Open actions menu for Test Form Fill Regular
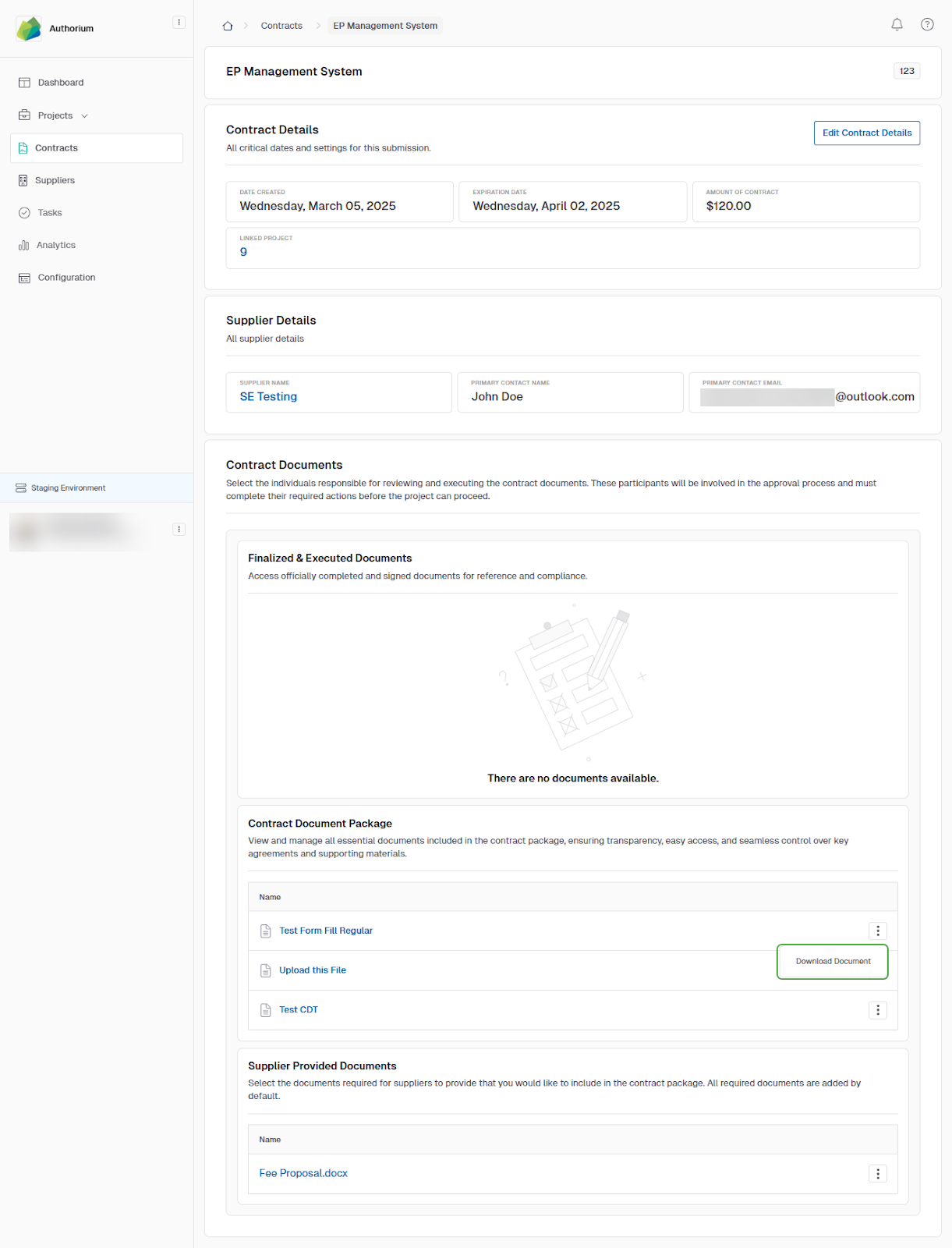The width and height of the screenshot is (952, 1248). coord(877,931)
